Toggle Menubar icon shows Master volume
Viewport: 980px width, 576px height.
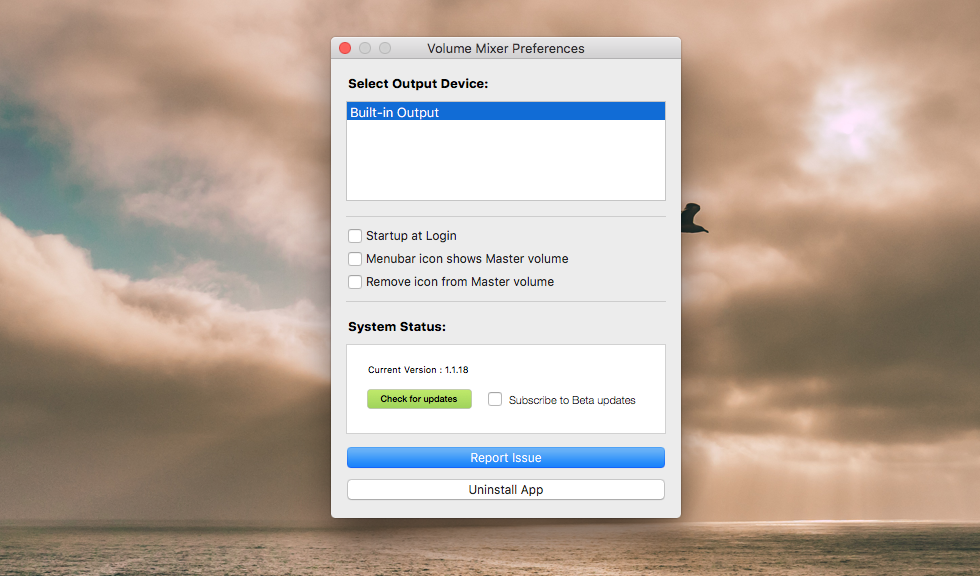(x=355, y=259)
